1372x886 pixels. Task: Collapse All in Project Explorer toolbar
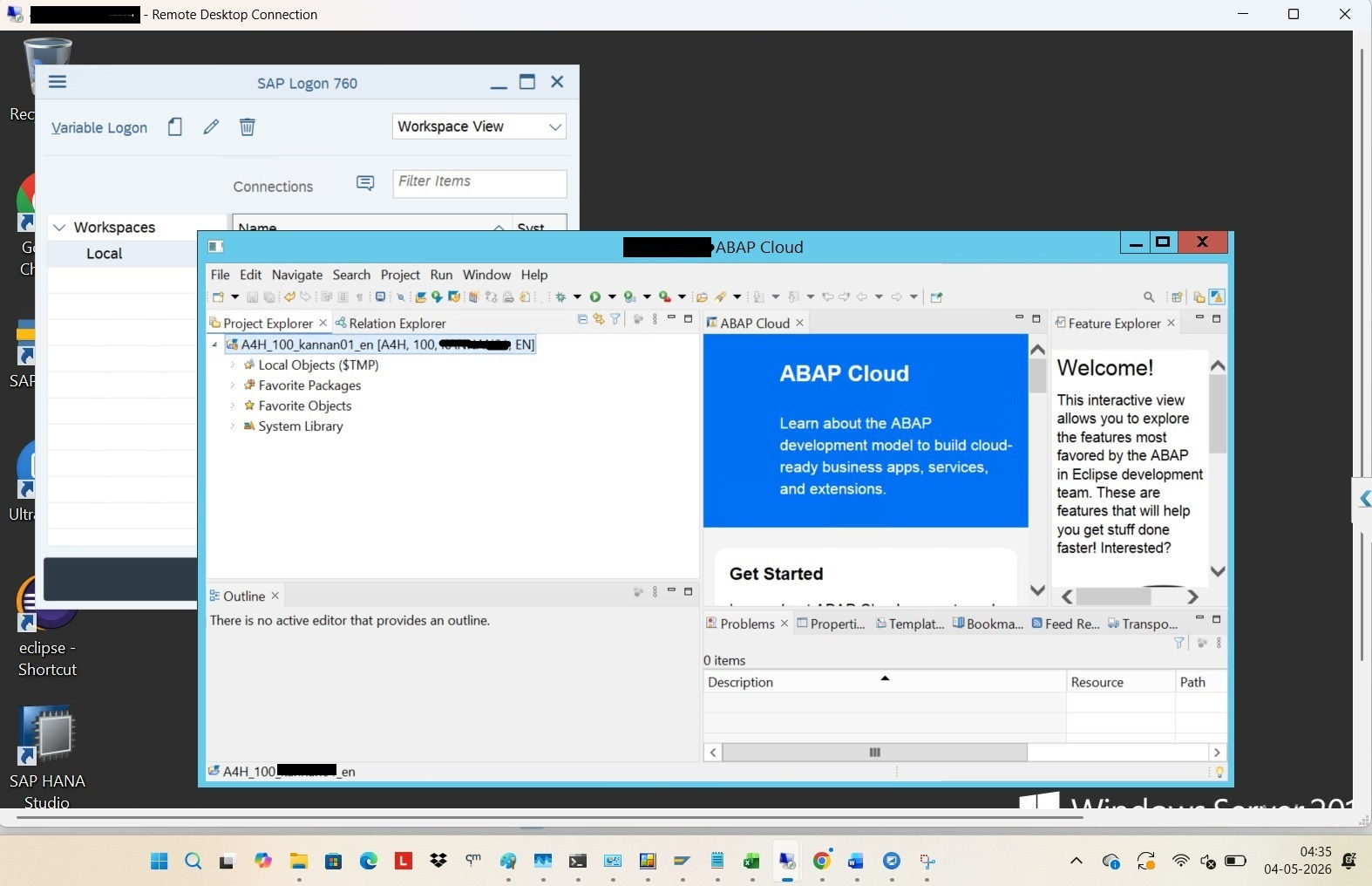(582, 319)
